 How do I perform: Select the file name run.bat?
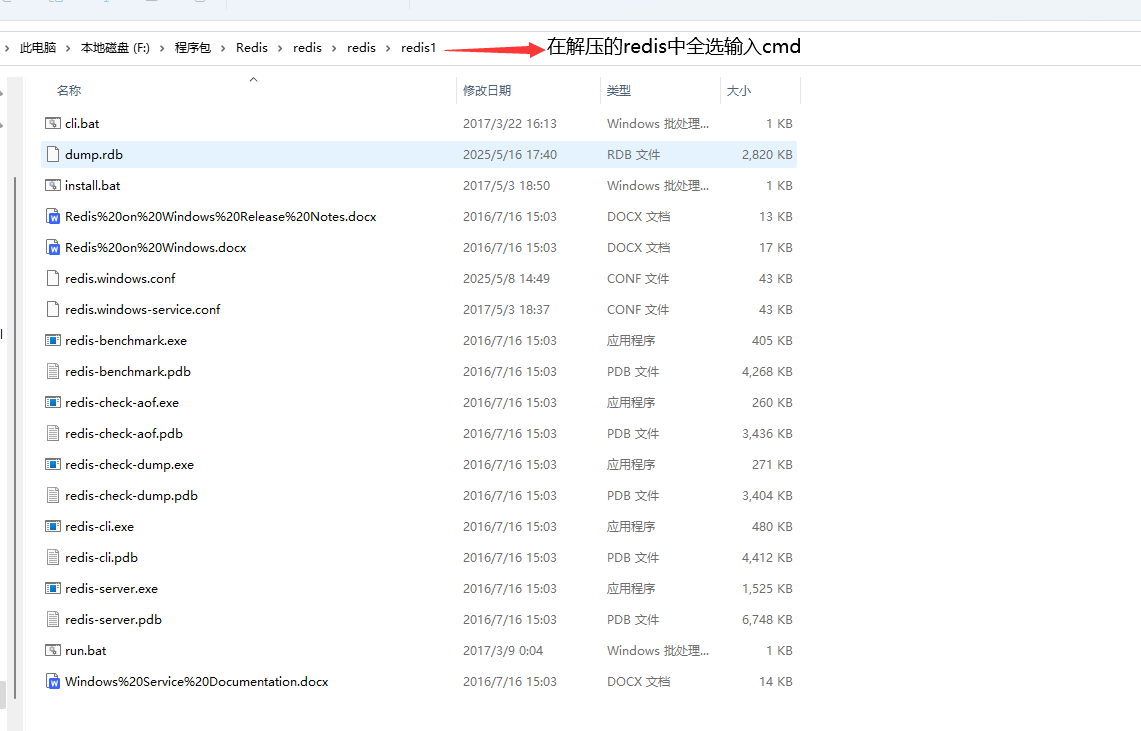click(x=86, y=650)
